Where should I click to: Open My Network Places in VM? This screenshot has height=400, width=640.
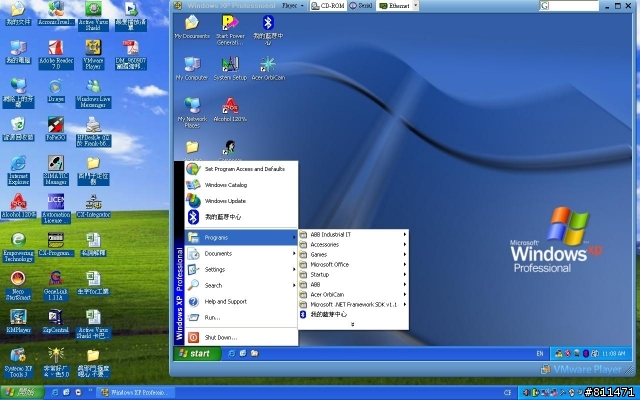[192, 113]
